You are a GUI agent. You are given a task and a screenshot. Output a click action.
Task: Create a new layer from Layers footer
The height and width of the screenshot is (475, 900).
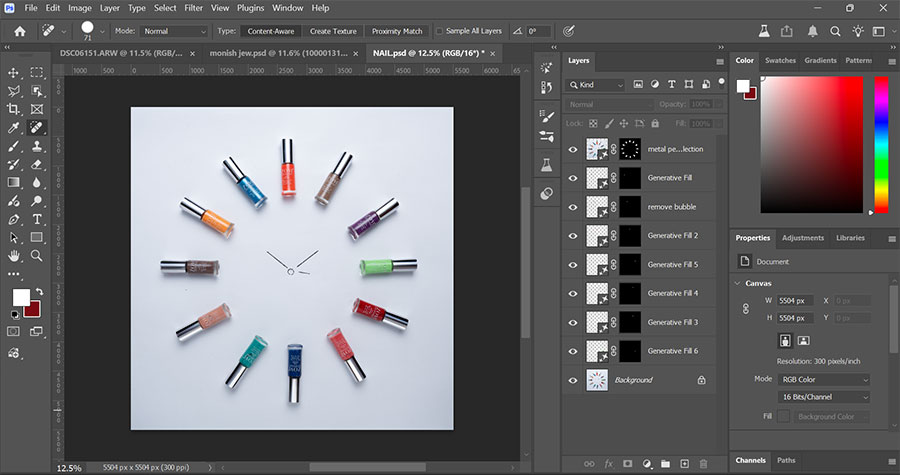(x=684, y=464)
